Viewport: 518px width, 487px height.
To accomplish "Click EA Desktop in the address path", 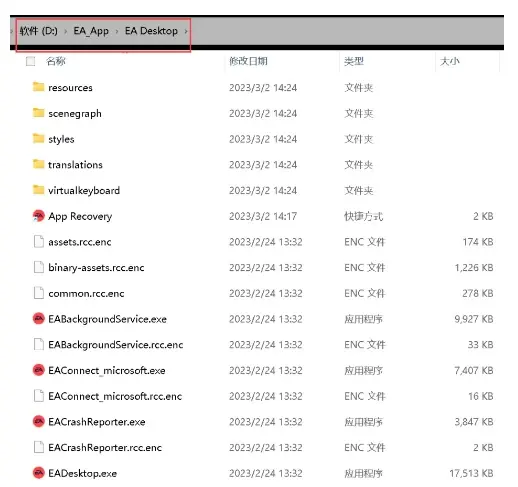I will (151, 31).
